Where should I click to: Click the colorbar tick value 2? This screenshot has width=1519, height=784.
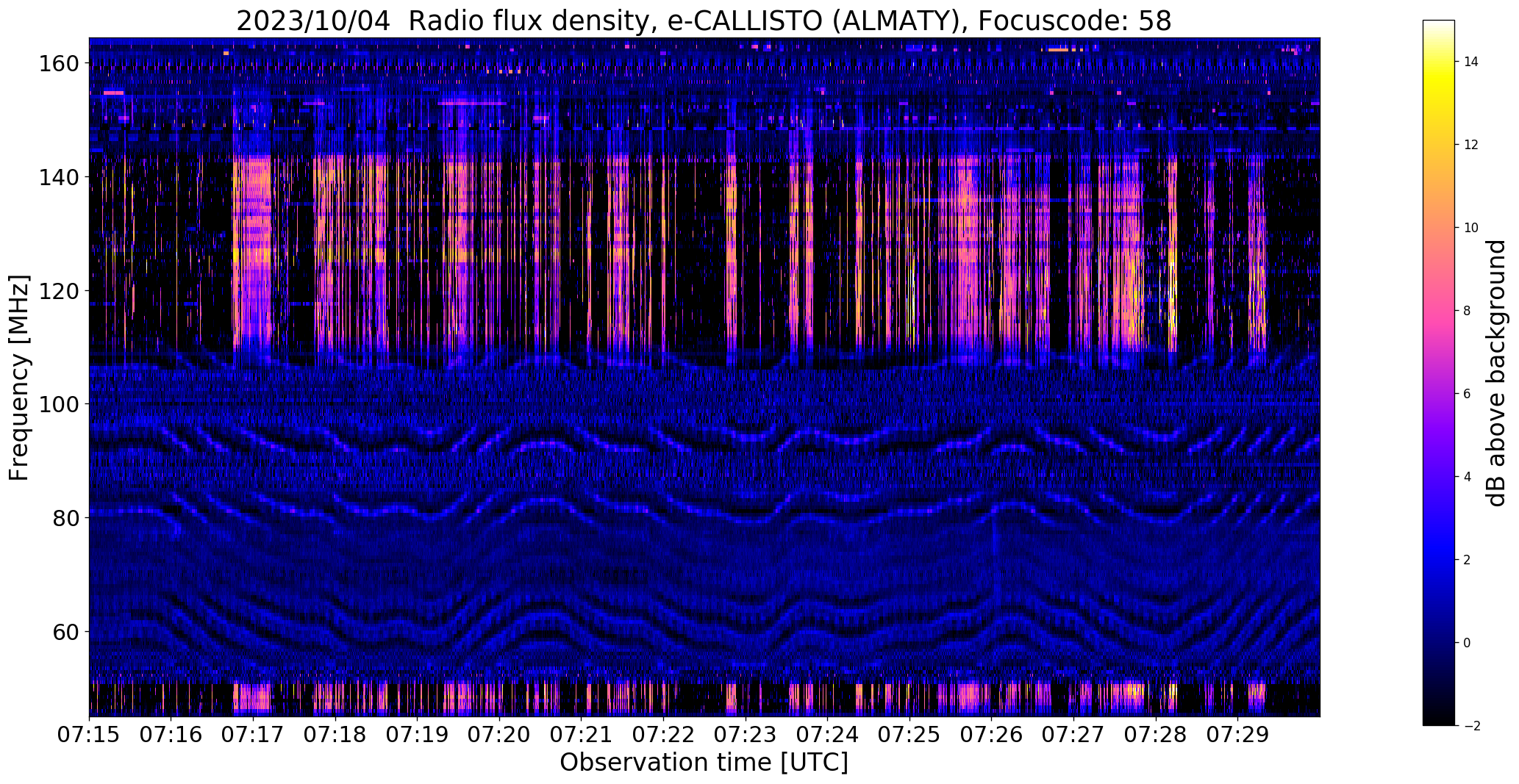click(1468, 560)
